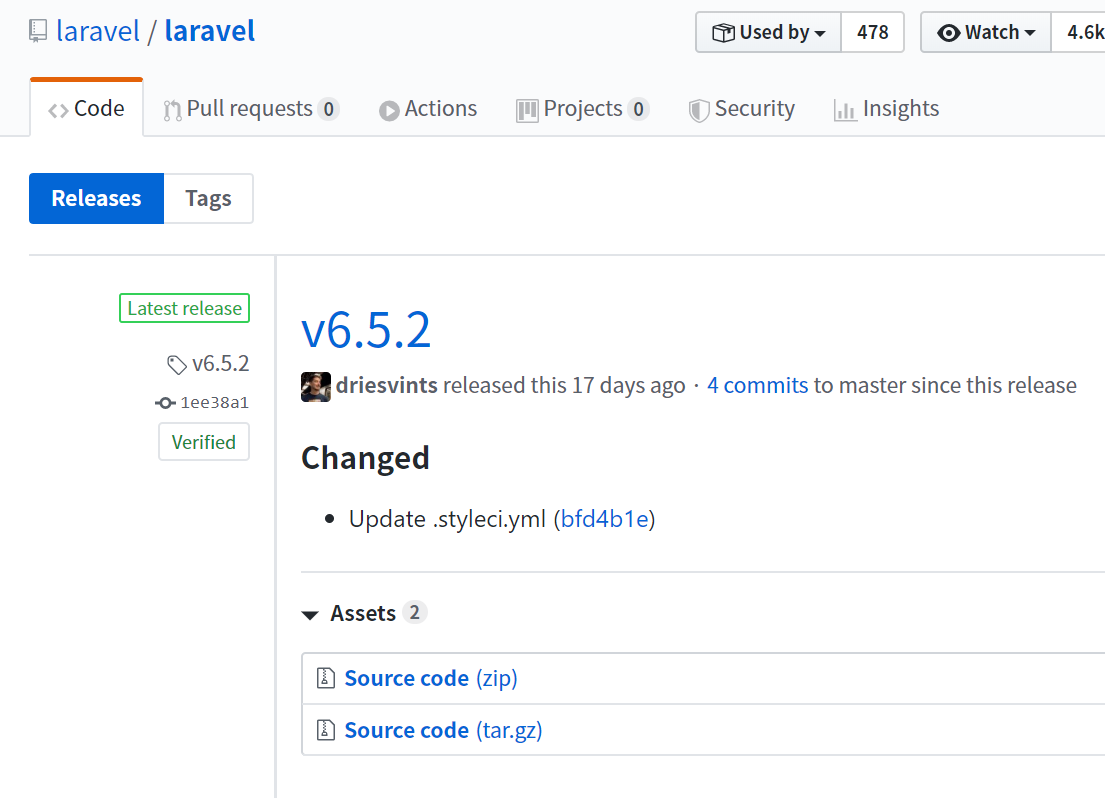1105x798 pixels.
Task: Switch to the Tags tab
Action: point(207,198)
